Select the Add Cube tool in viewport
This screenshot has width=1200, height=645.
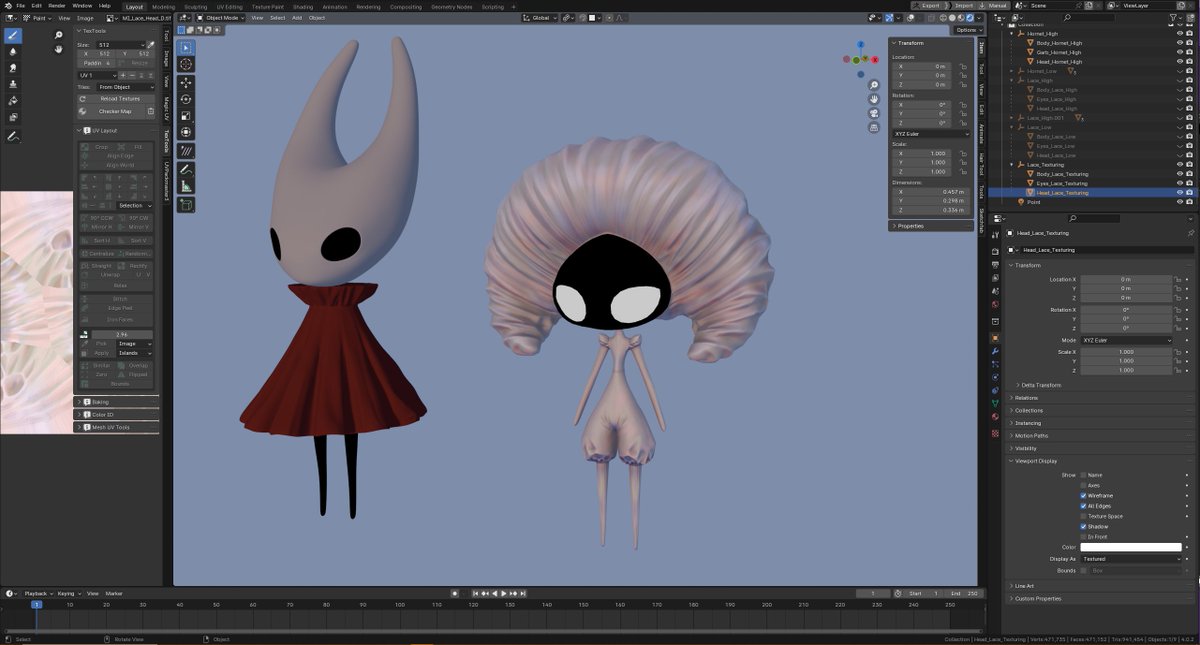pyautogui.click(x=186, y=204)
